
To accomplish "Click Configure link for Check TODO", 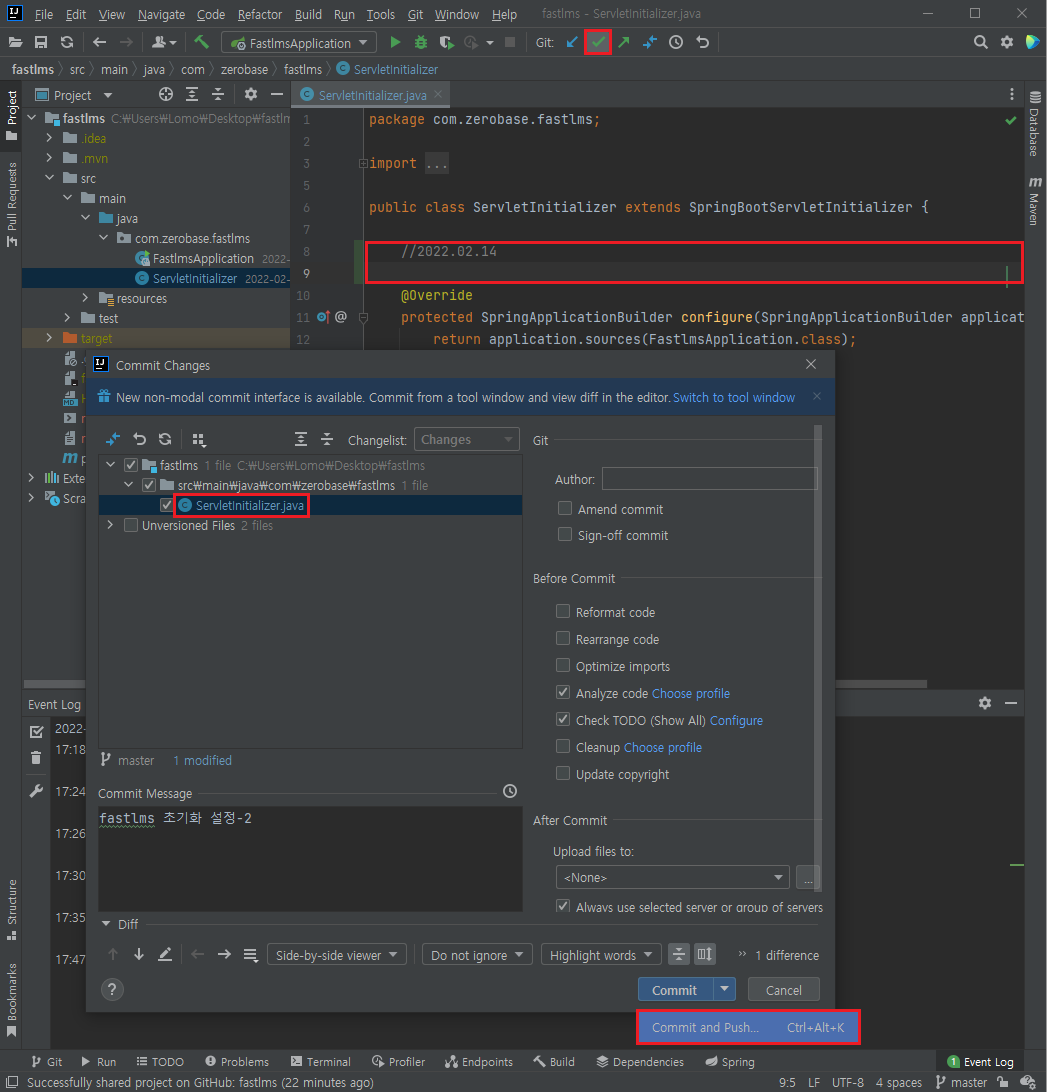I will click(736, 720).
